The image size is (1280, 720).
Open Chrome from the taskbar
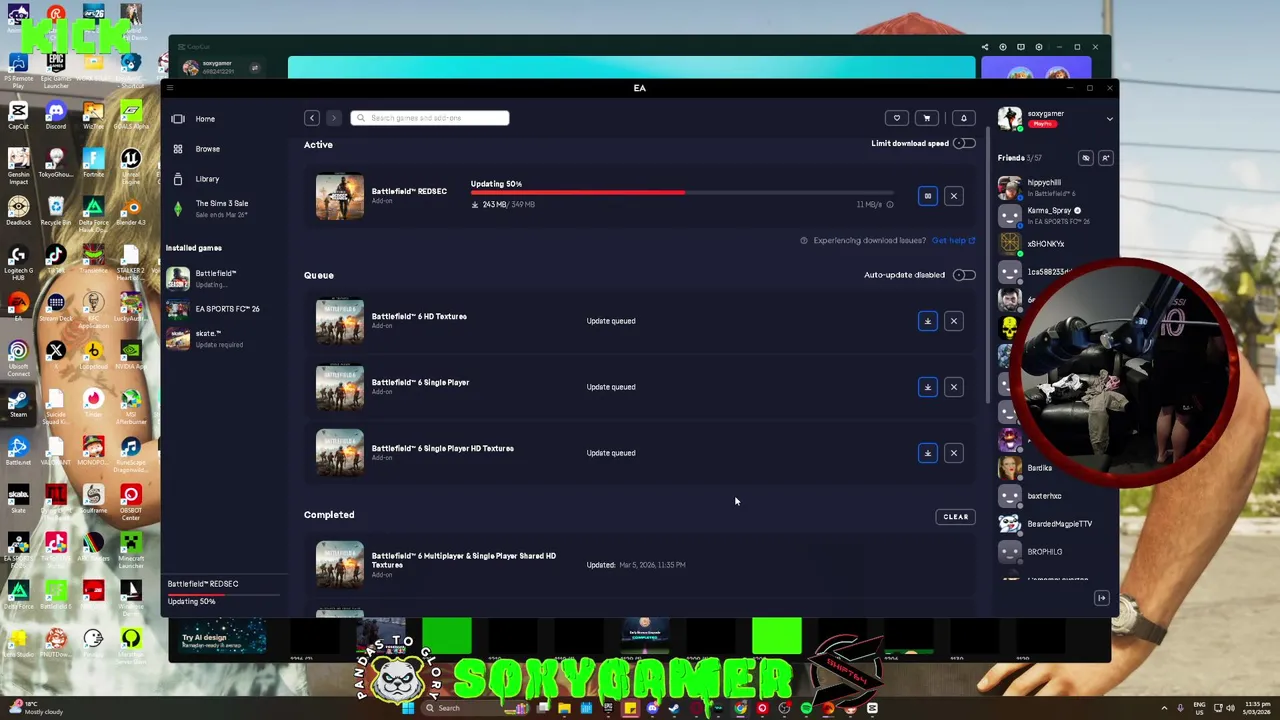[740, 708]
